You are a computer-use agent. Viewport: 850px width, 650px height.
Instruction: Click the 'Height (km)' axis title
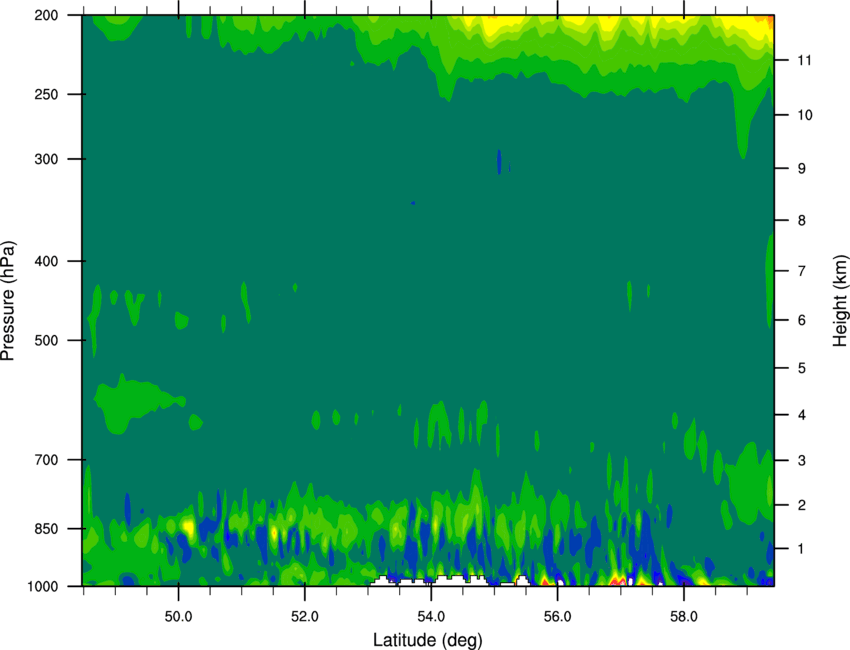coord(840,301)
